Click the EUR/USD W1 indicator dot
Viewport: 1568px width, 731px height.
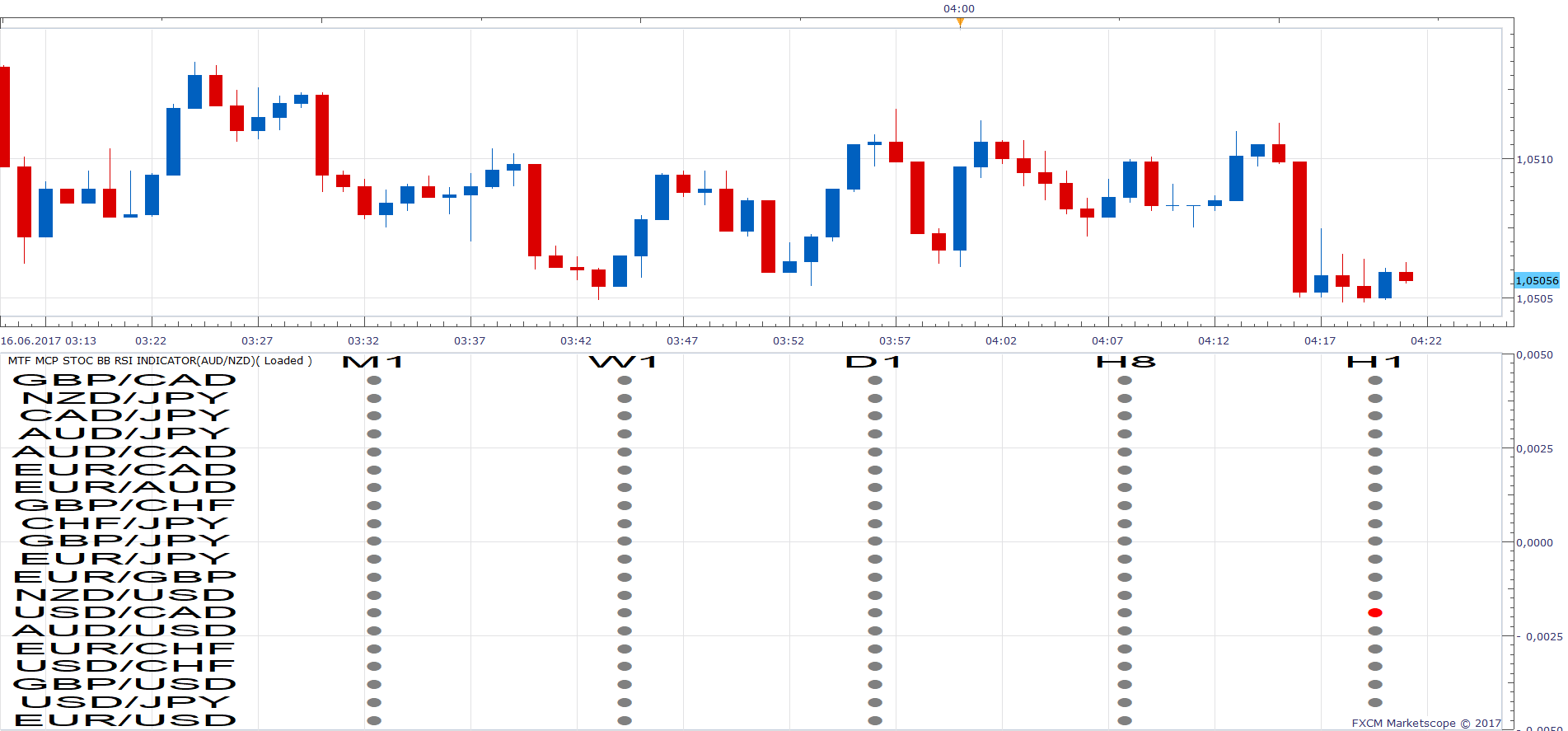(625, 720)
